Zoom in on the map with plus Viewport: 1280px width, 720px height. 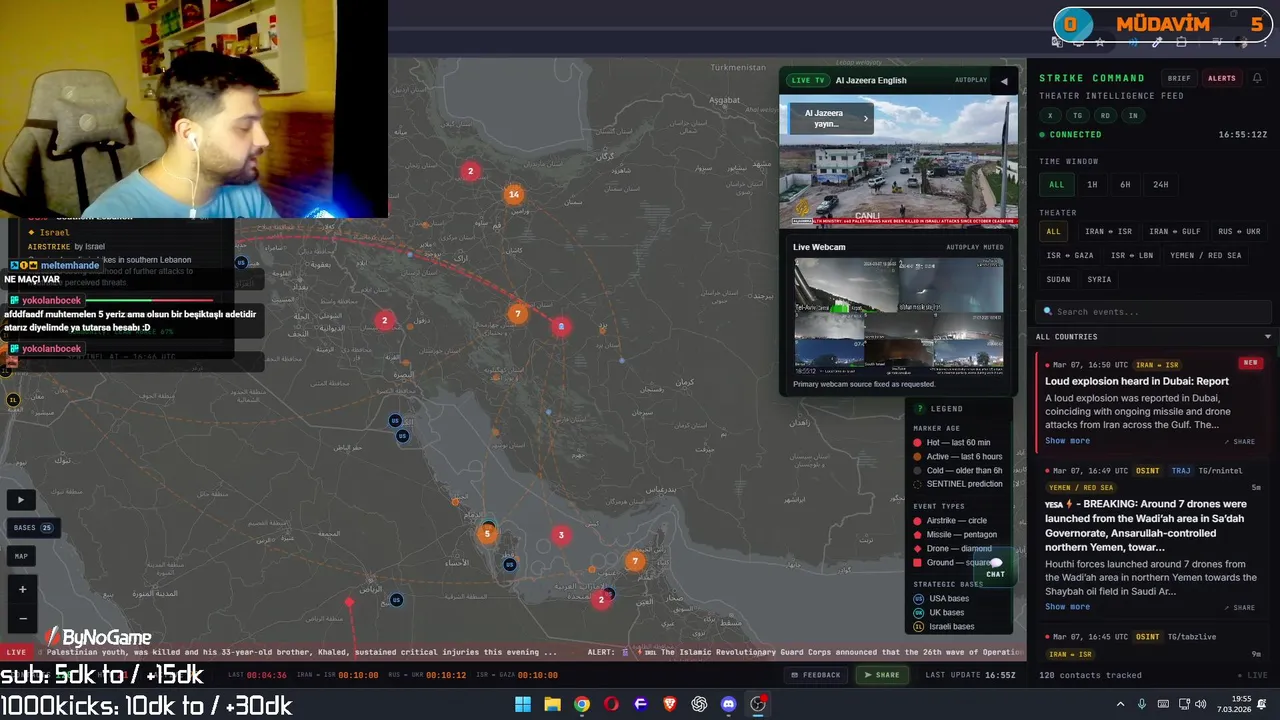22,590
